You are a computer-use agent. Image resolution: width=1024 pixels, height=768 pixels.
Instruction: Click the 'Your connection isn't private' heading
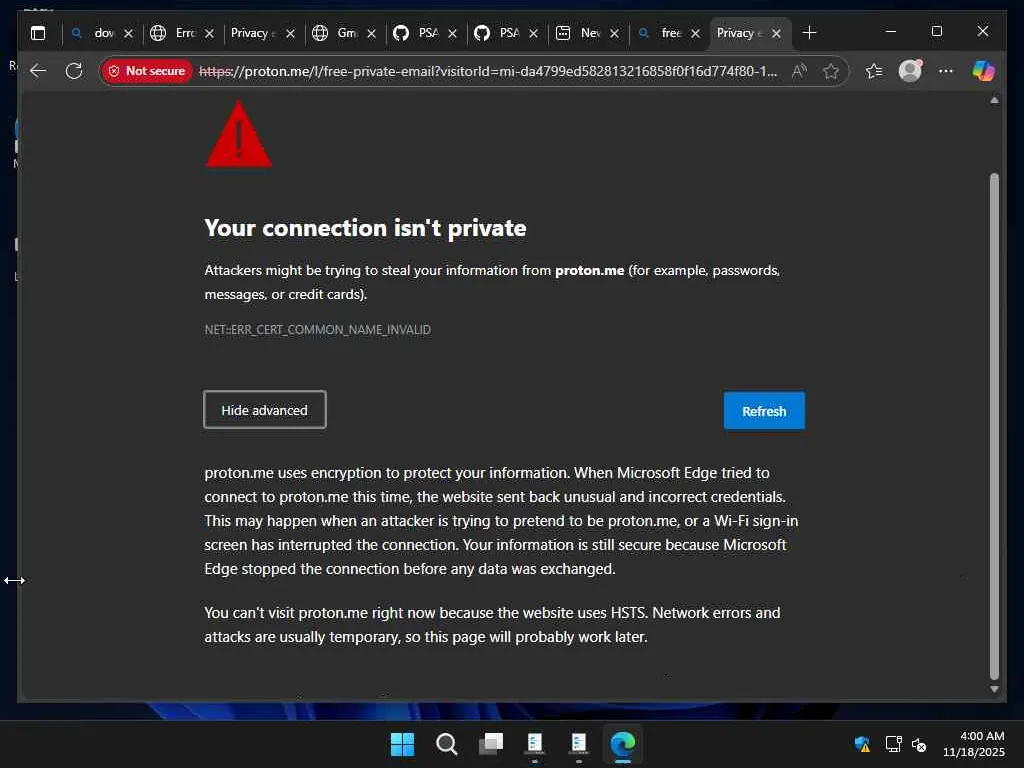click(365, 228)
